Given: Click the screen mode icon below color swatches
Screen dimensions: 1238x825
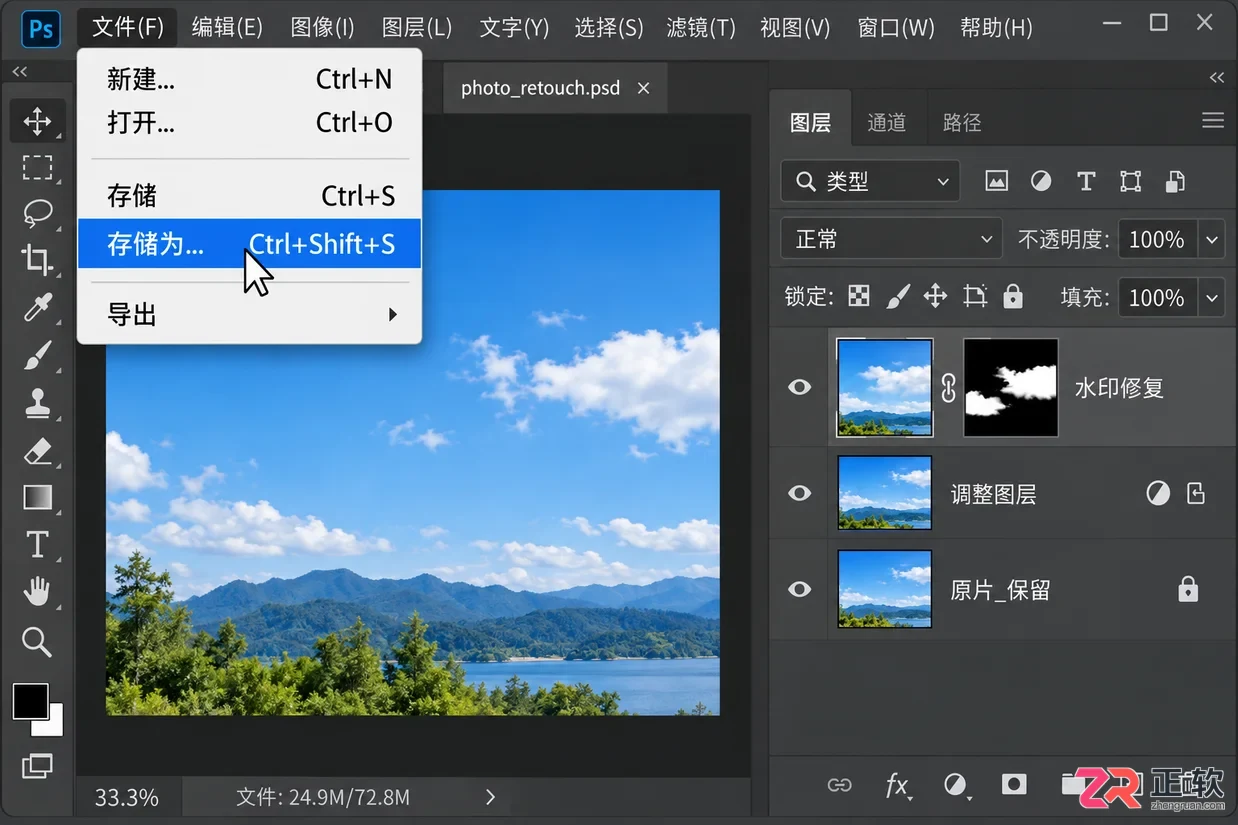Looking at the screenshot, I should pyautogui.click(x=37, y=767).
